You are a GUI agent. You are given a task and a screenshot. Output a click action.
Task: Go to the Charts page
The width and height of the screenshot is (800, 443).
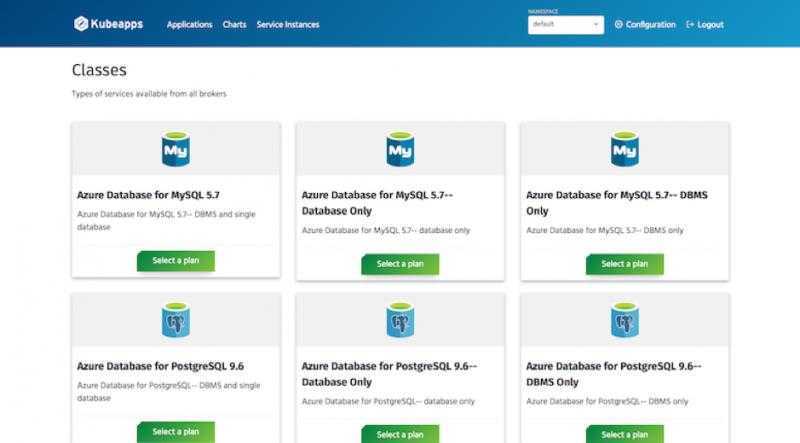coord(234,24)
